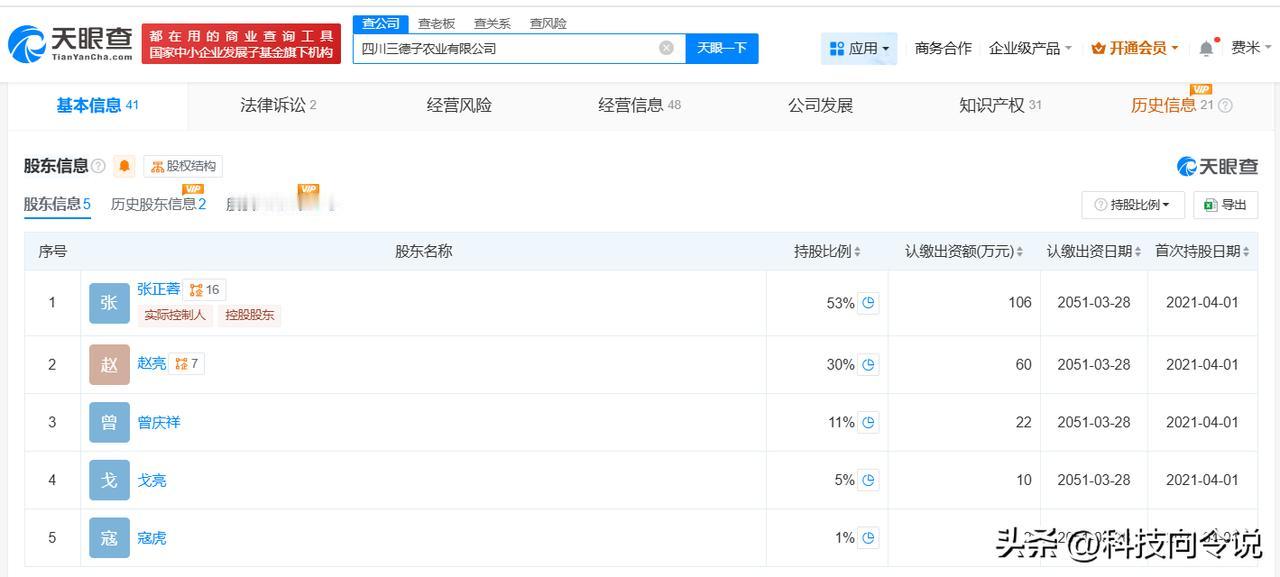The height and width of the screenshot is (577, 1280).
Task: Open the 开通会员 membership menu
Action: click(x=1135, y=48)
